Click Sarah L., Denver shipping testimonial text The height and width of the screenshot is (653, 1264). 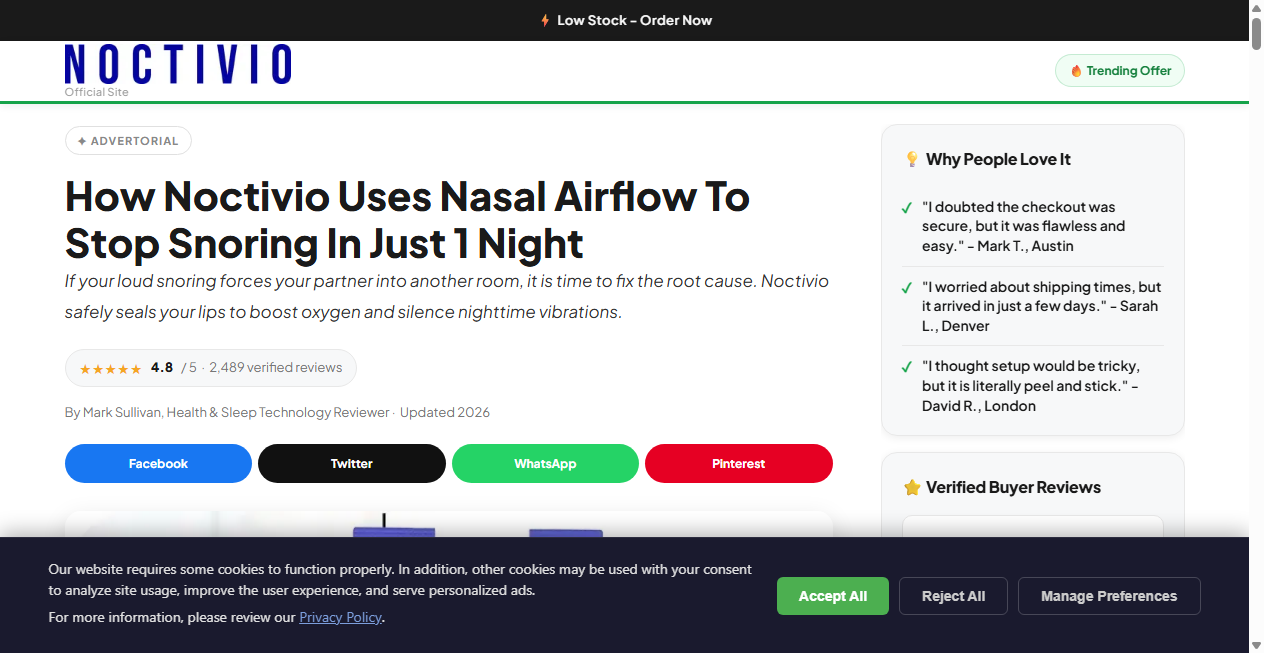[1042, 306]
